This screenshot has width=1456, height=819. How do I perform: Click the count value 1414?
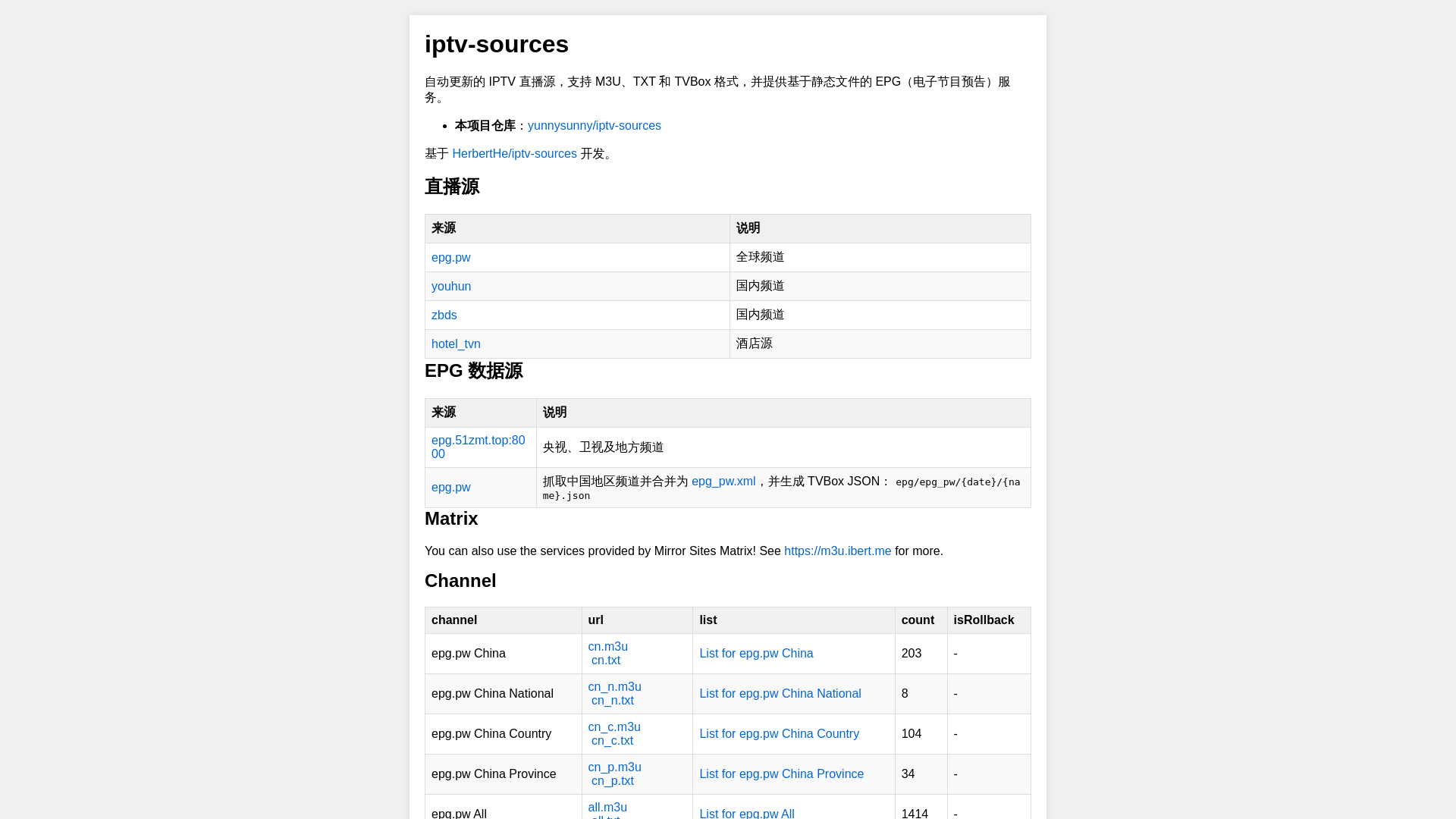915,814
